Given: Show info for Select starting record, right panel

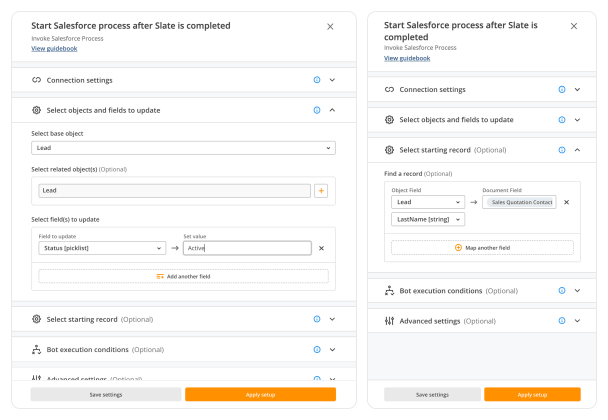Looking at the screenshot, I should tap(562, 150).
